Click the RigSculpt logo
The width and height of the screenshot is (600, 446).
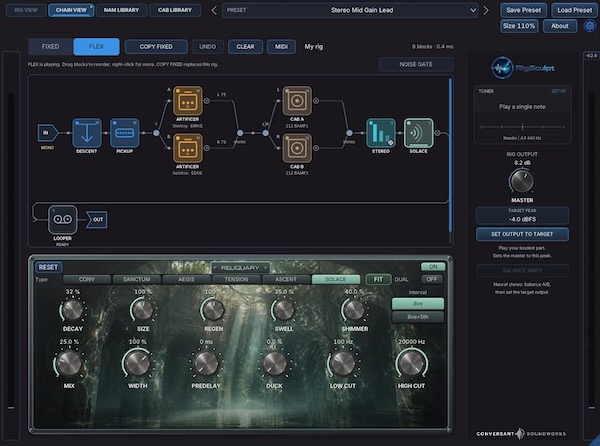click(x=523, y=68)
